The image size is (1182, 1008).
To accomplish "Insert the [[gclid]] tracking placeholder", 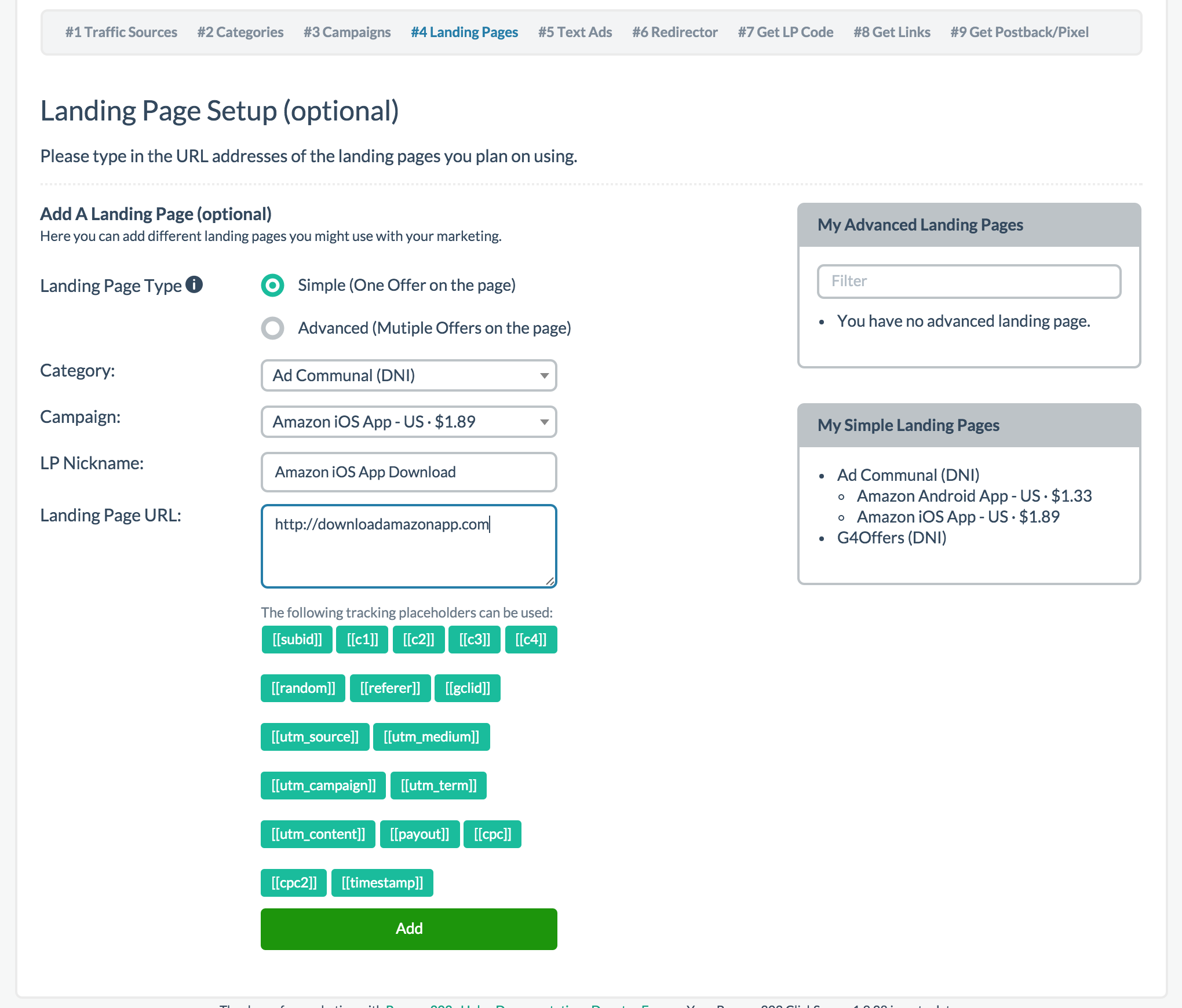I will pyautogui.click(x=468, y=688).
